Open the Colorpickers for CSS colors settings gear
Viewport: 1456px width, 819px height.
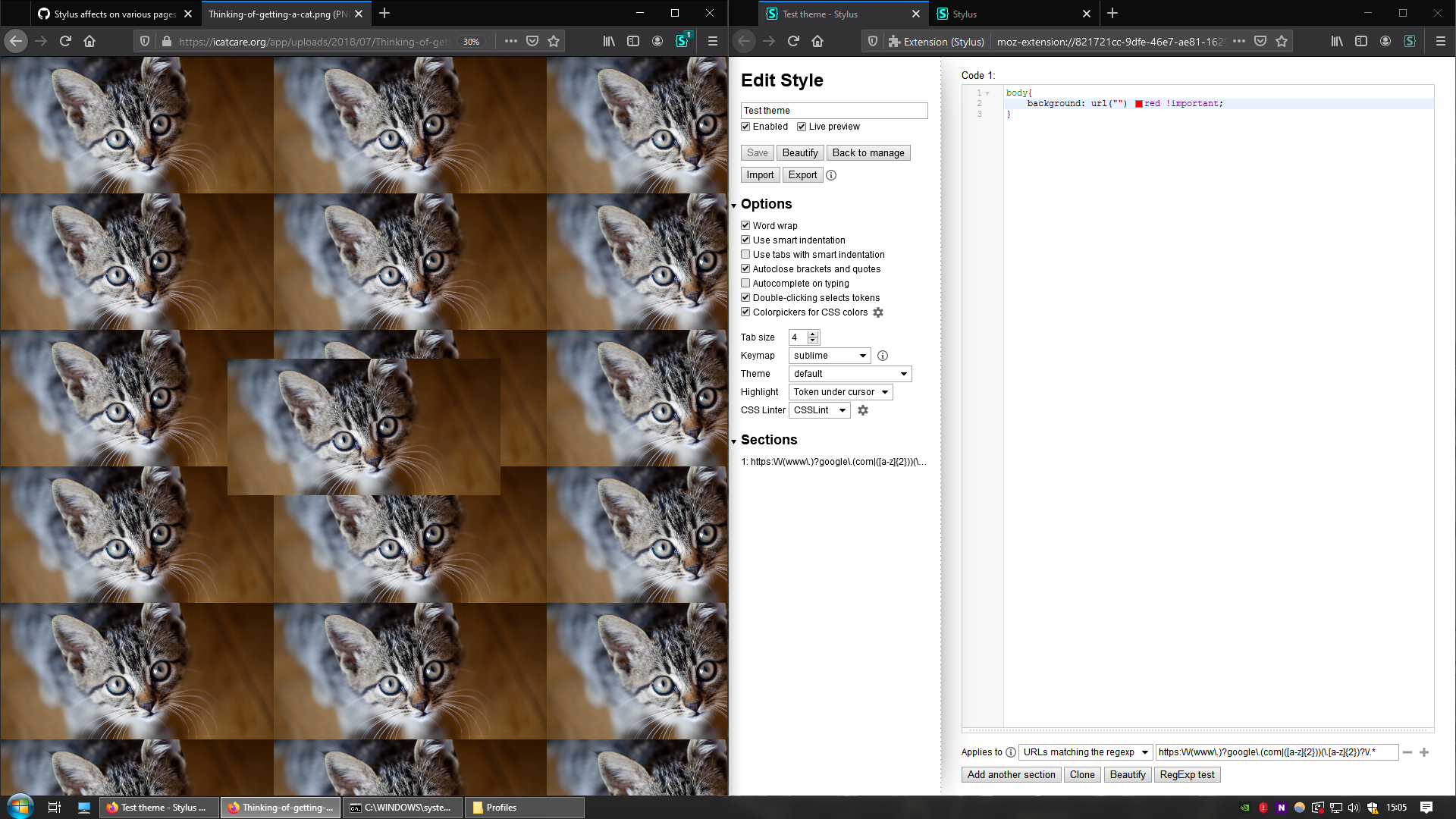(878, 312)
